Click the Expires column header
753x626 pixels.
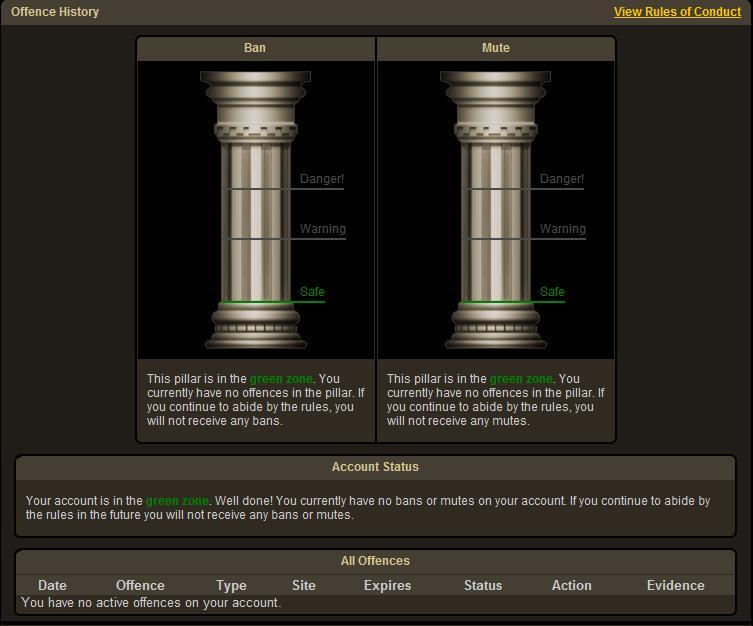click(388, 585)
